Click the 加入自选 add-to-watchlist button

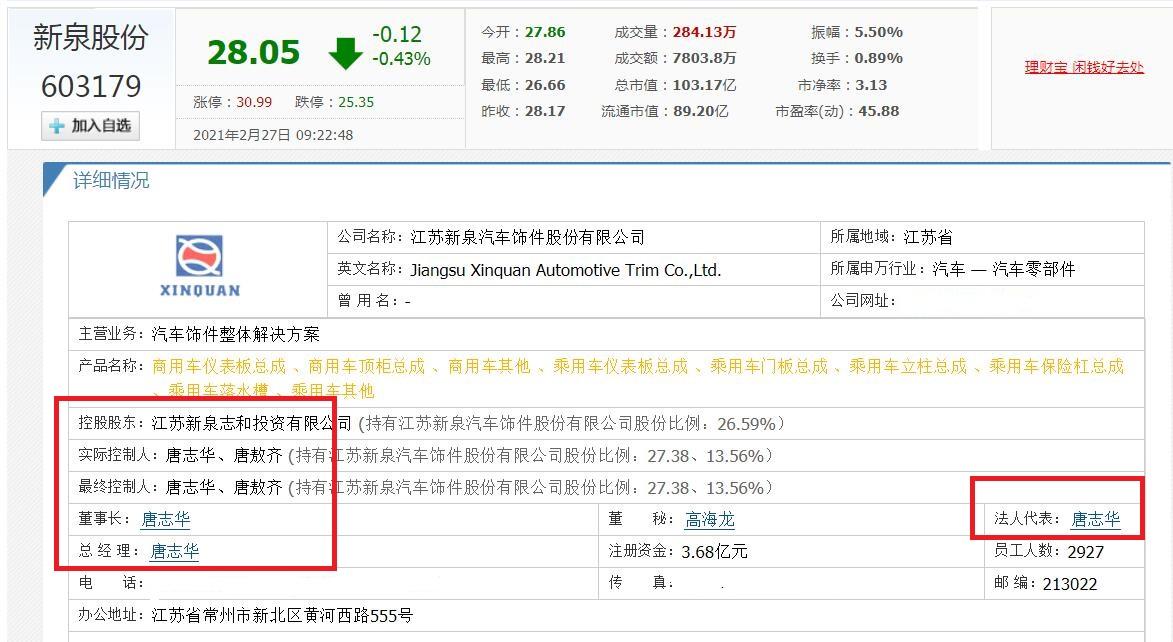click(x=91, y=126)
